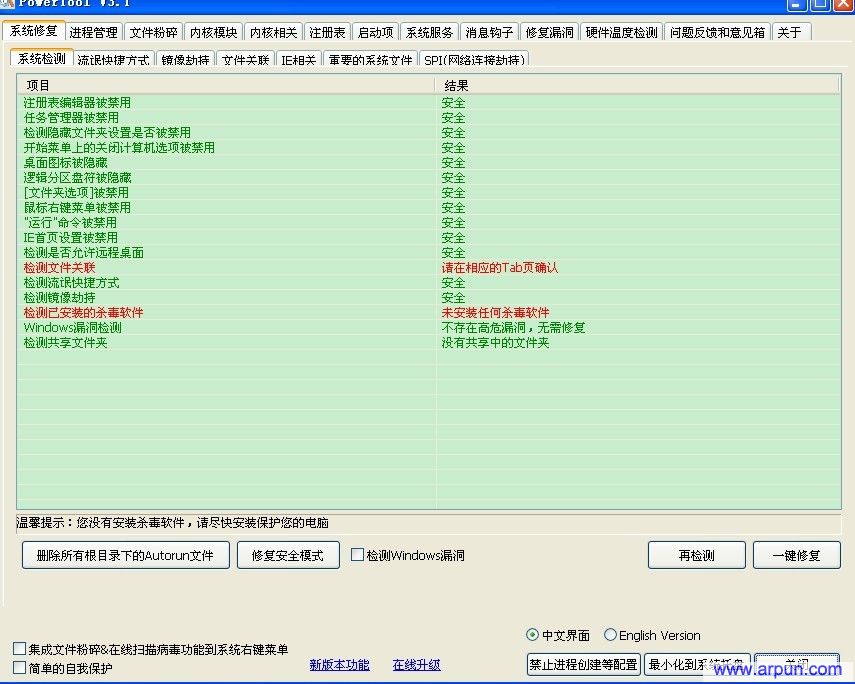This screenshot has width=855, height=684.
Task: Select the 注册表 (Registry) tab
Action: [x=327, y=30]
